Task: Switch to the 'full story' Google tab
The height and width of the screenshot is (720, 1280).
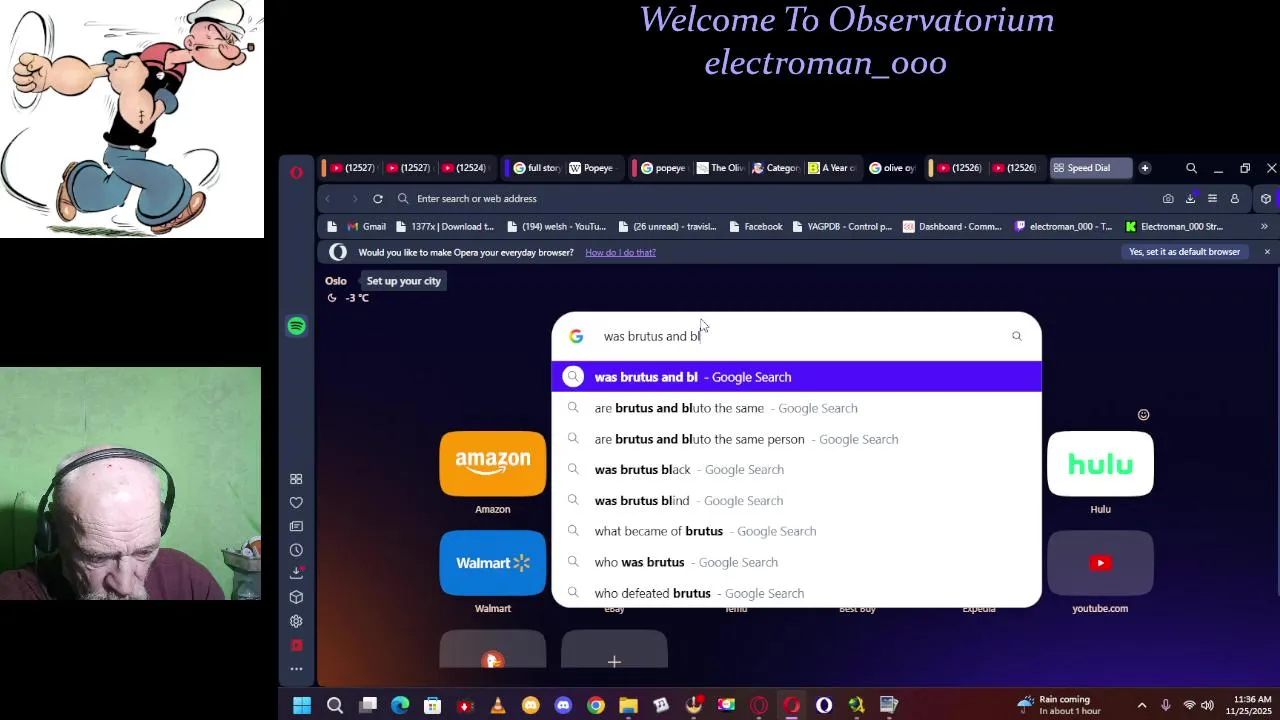Action: click(x=537, y=168)
